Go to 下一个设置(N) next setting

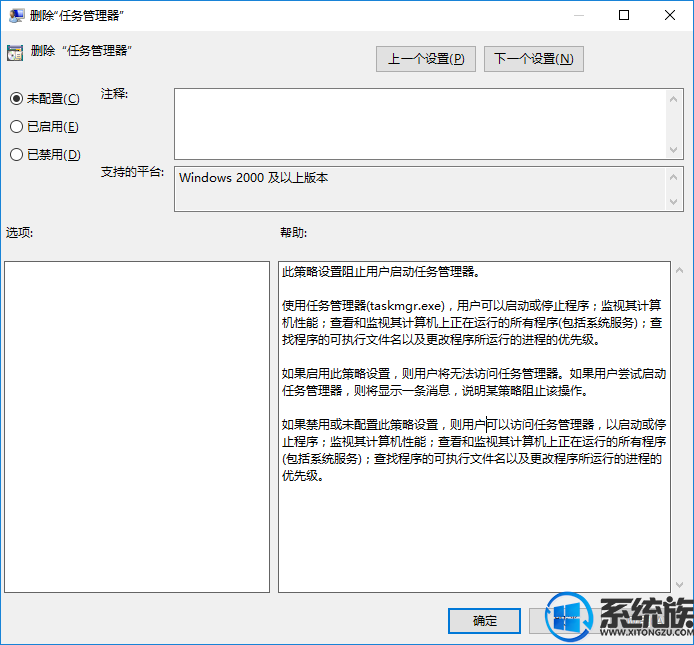click(534, 59)
